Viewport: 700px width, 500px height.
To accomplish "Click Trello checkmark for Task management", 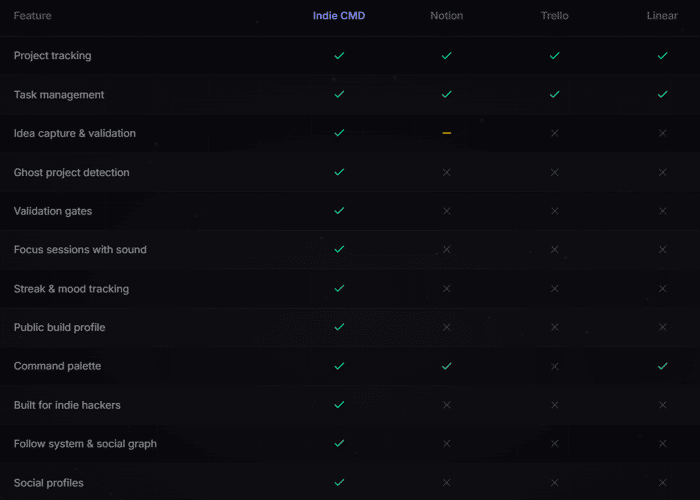I will click(x=554, y=94).
